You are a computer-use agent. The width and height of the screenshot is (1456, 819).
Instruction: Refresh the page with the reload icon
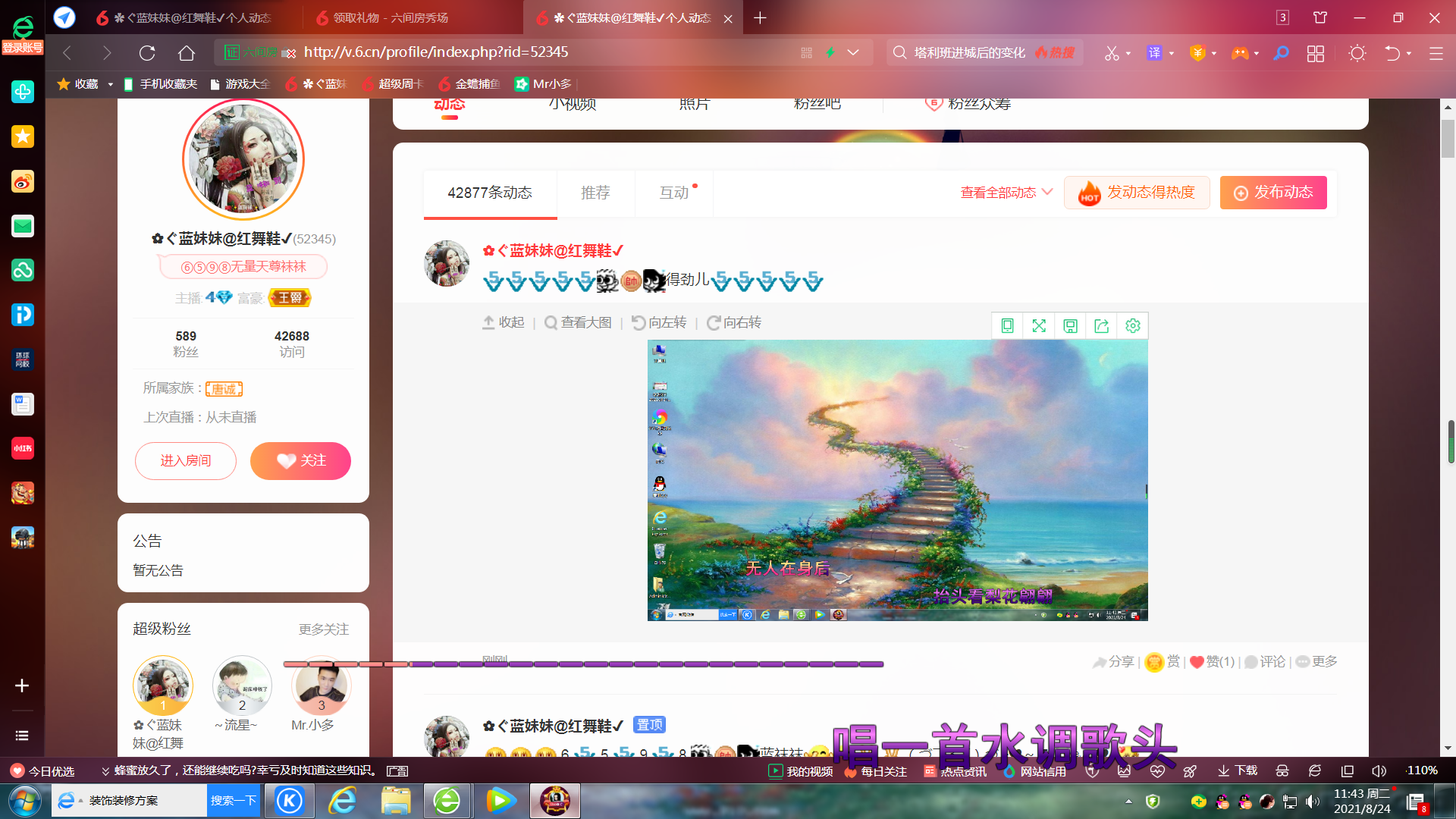[x=147, y=52]
